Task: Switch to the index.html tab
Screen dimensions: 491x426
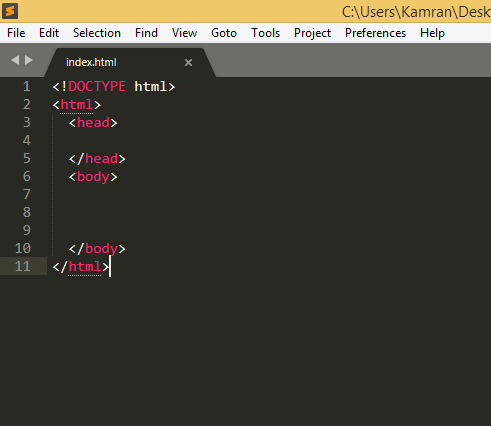Action: [x=91, y=62]
